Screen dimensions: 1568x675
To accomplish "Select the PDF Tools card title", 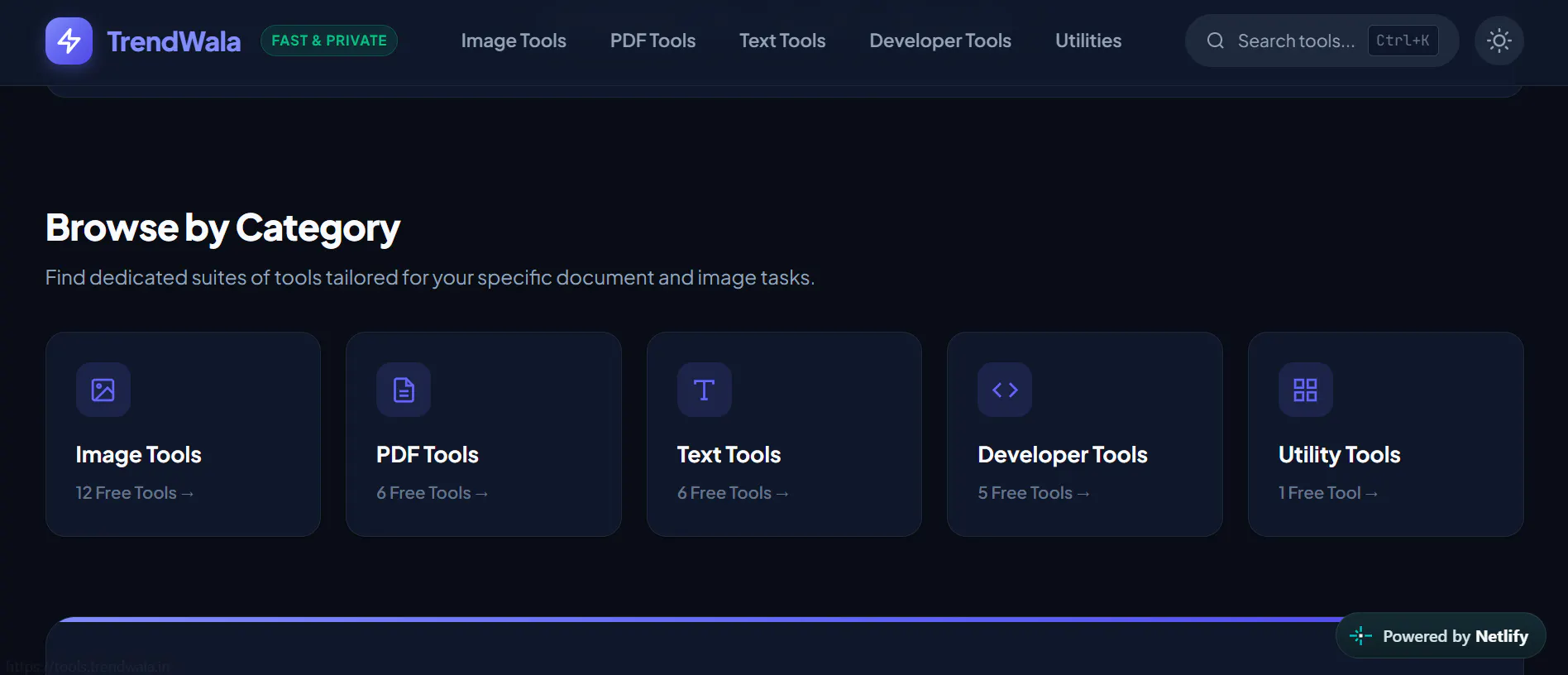I will coord(428,455).
